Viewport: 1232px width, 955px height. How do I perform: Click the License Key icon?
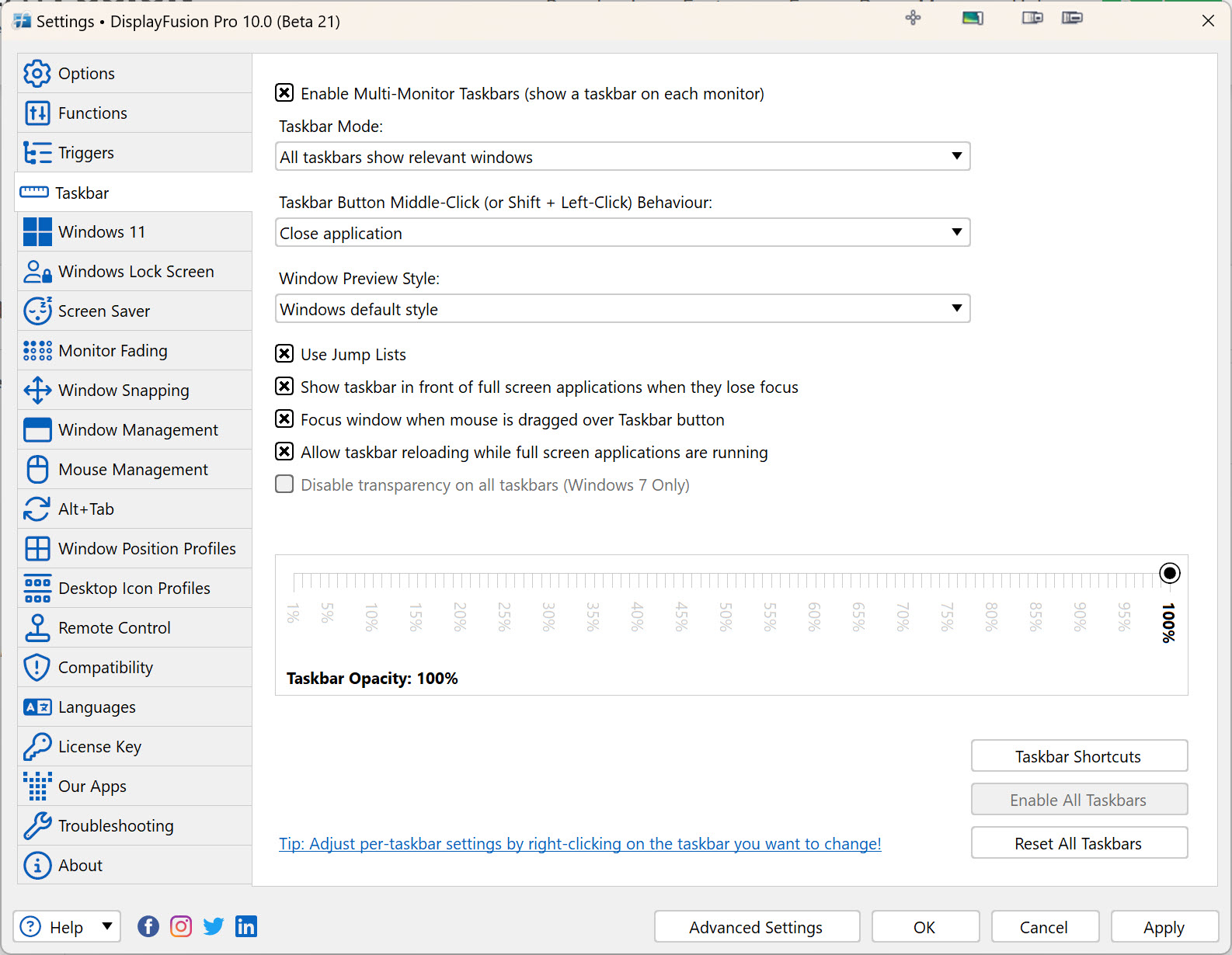[37, 747]
